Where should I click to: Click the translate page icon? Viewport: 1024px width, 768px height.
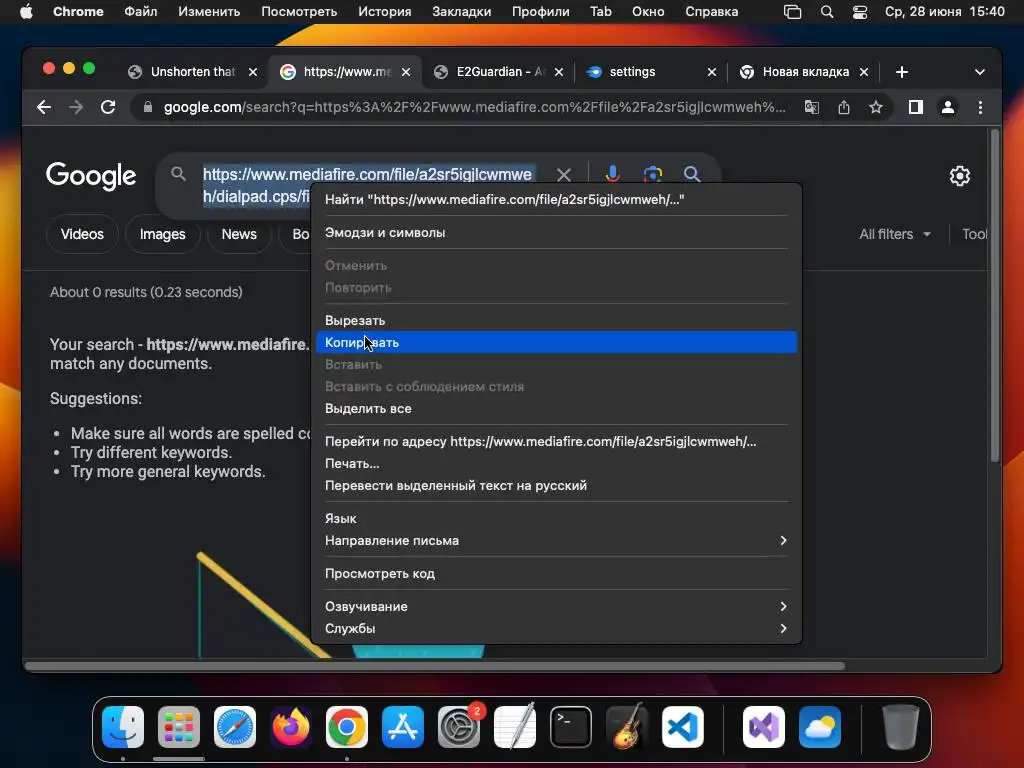(x=812, y=107)
